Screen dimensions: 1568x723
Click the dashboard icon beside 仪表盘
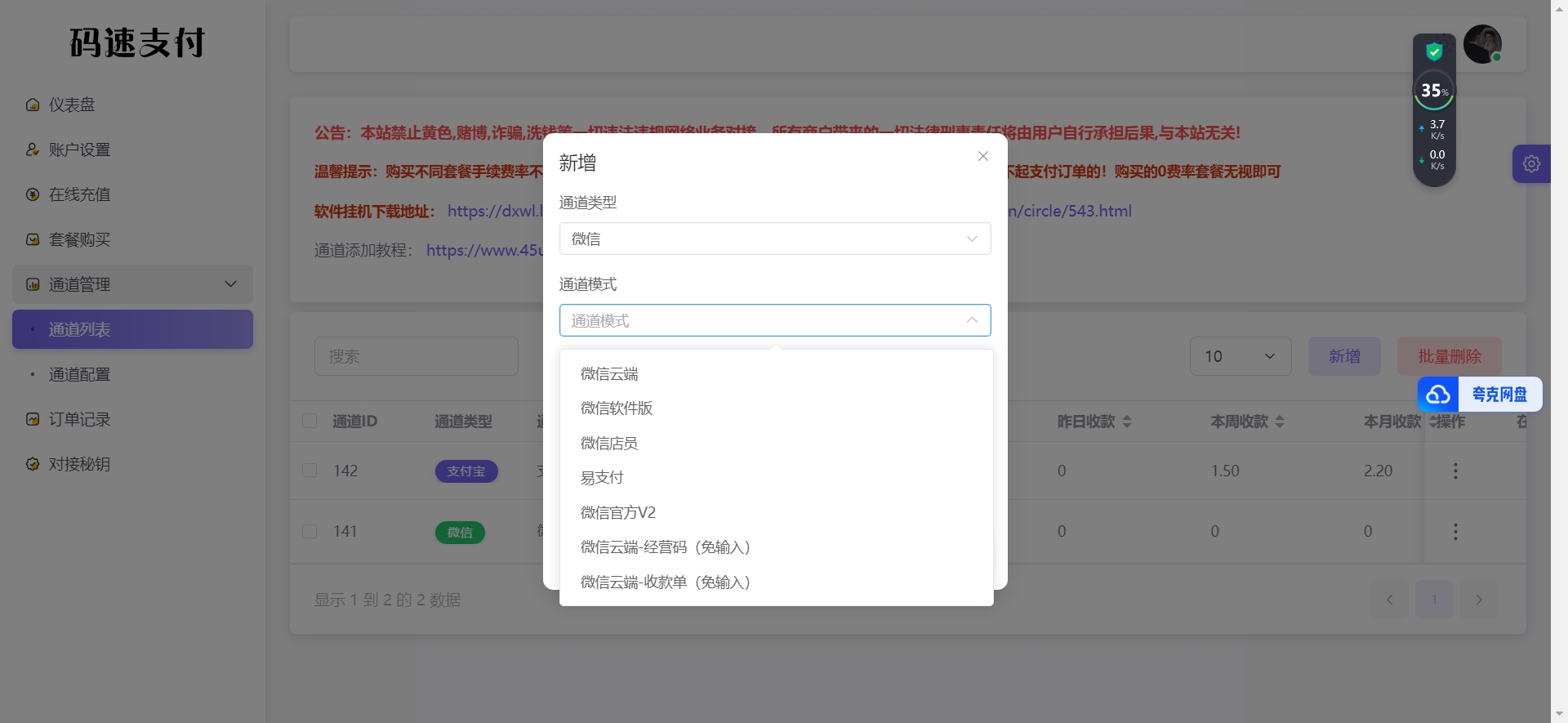pyautogui.click(x=33, y=105)
